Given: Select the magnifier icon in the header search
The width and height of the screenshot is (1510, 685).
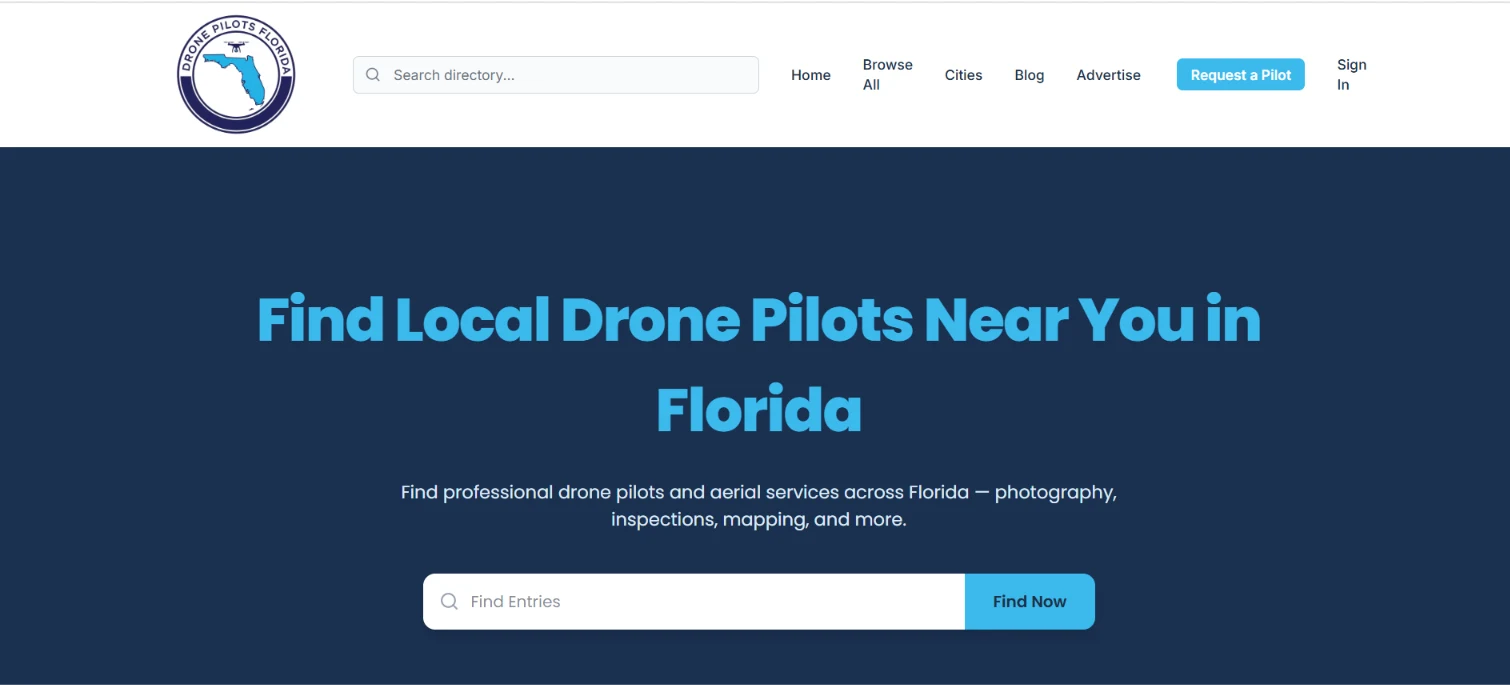Looking at the screenshot, I should coord(373,75).
